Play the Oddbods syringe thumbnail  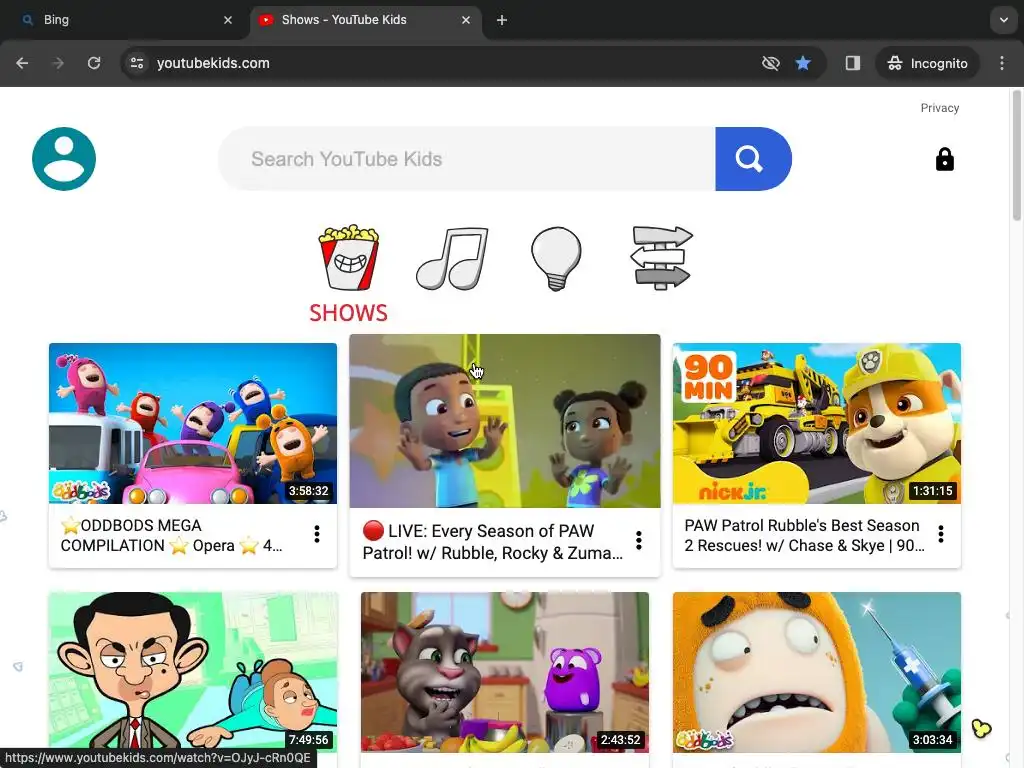(816, 672)
